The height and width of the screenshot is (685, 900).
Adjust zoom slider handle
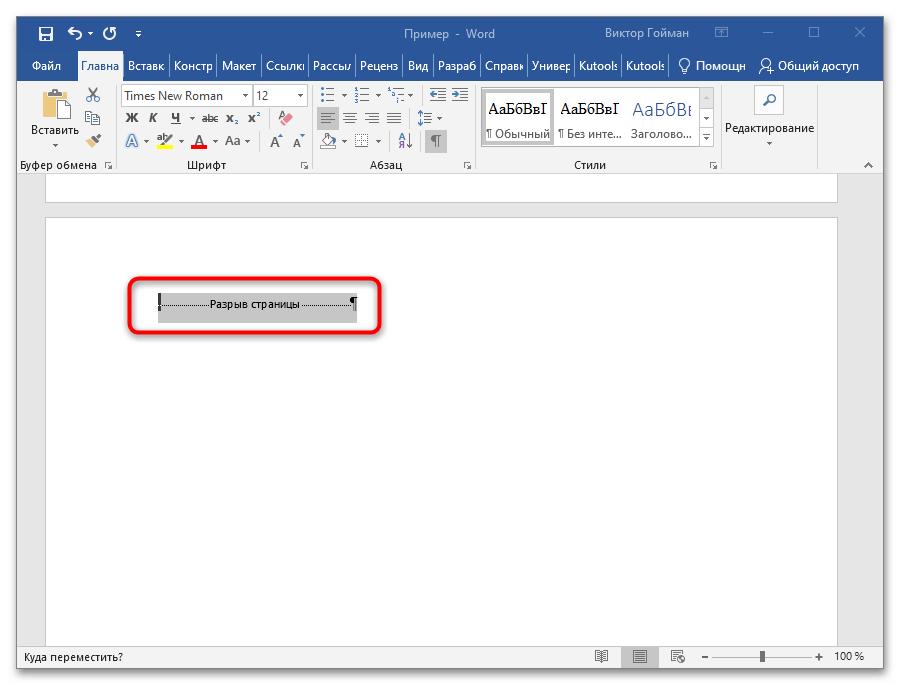coord(762,656)
